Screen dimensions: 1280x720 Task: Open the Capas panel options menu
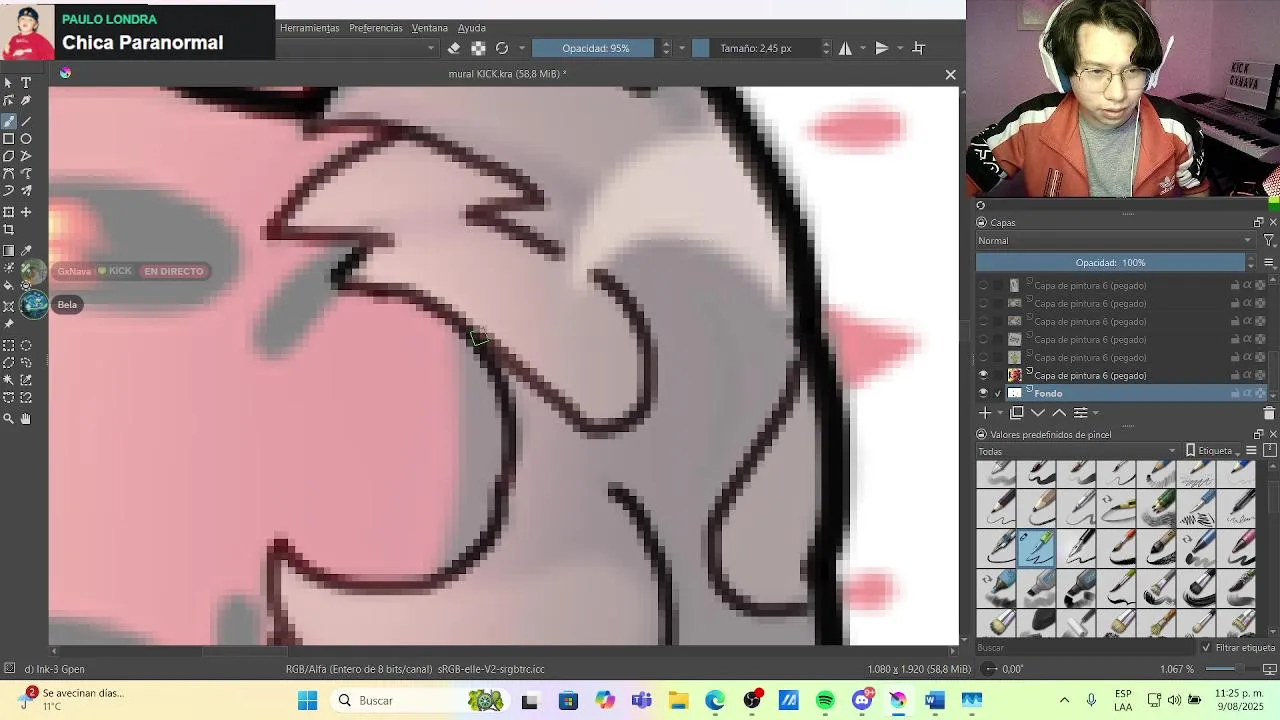(1269, 263)
